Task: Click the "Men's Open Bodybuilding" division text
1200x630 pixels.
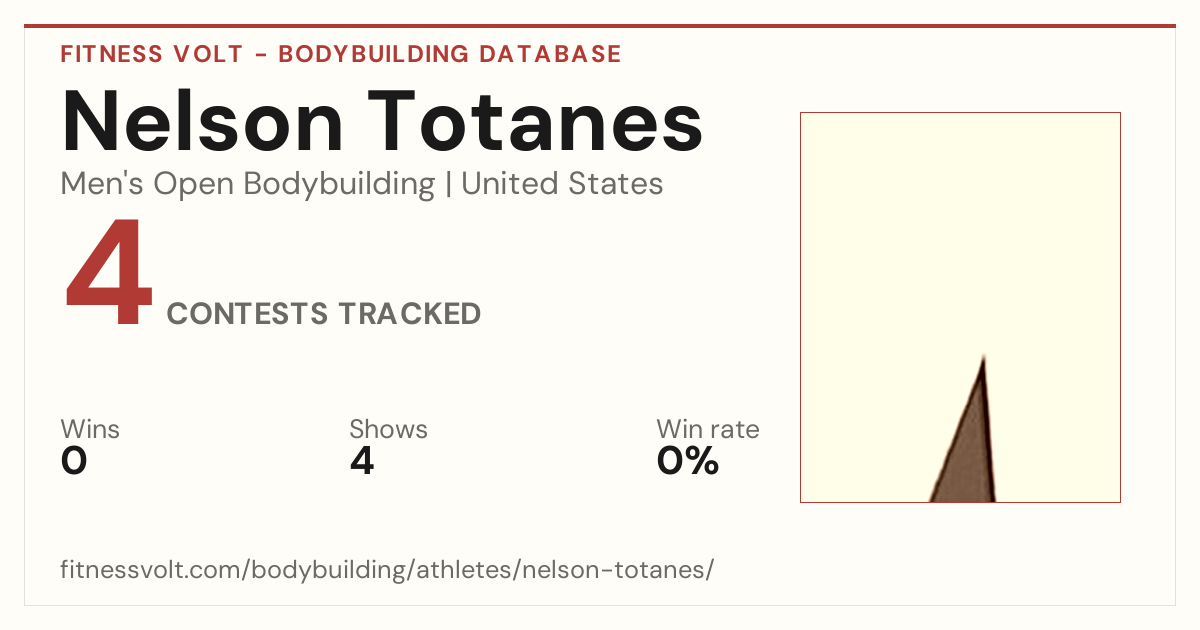Action: point(248,184)
